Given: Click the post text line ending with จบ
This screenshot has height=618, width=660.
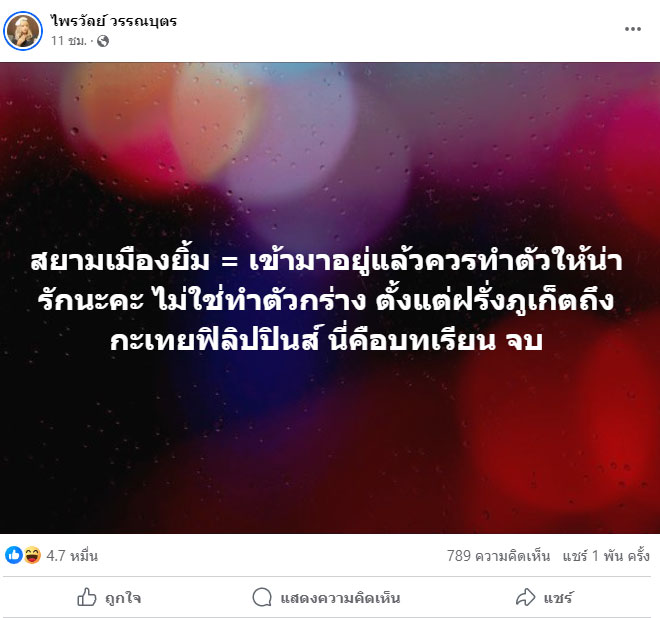Looking at the screenshot, I should [x=326, y=341].
